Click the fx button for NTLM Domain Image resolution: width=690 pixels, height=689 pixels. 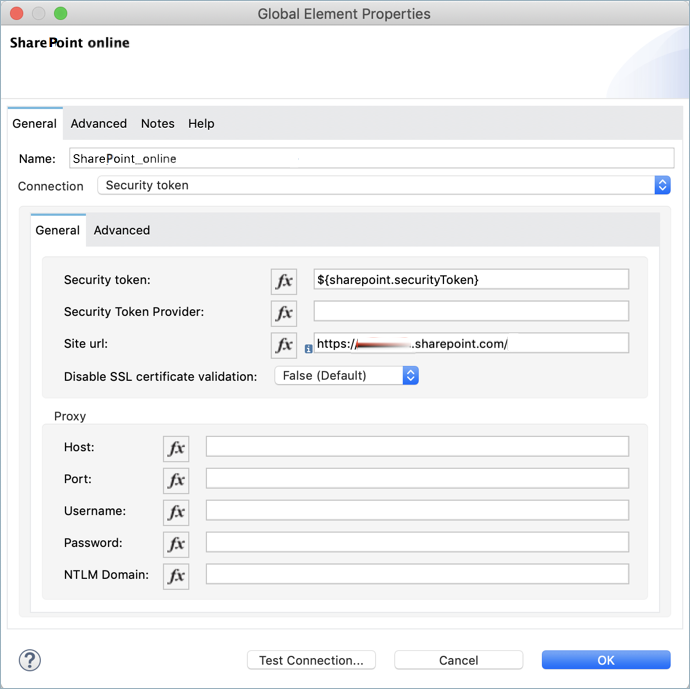(176, 576)
